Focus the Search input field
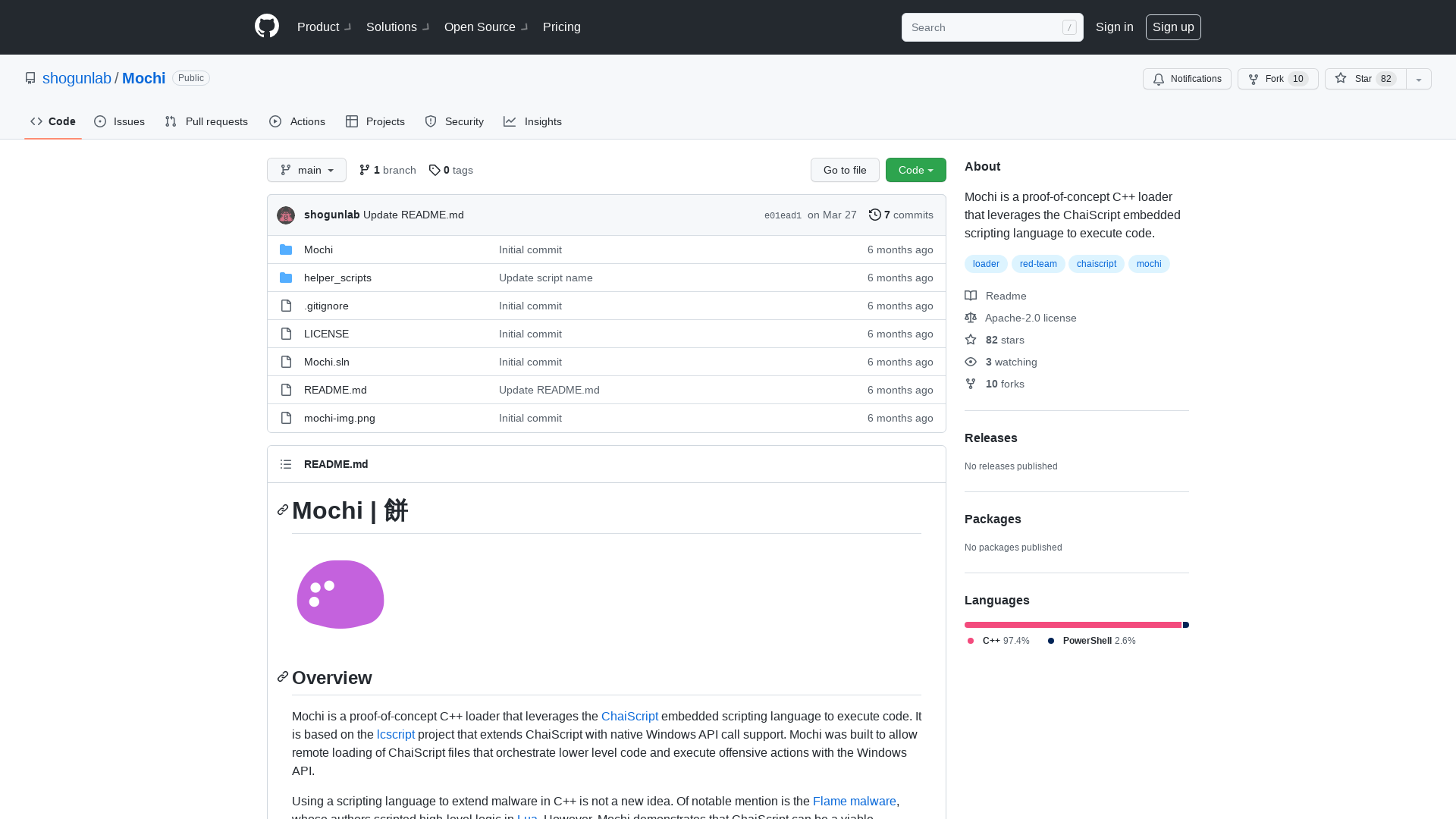Image resolution: width=1456 pixels, height=819 pixels. (x=993, y=27)
